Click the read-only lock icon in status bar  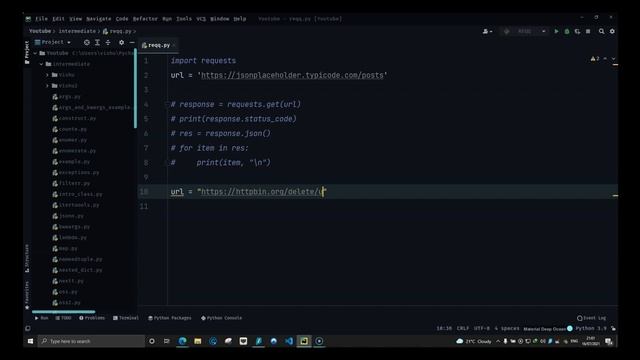[613, 328]
